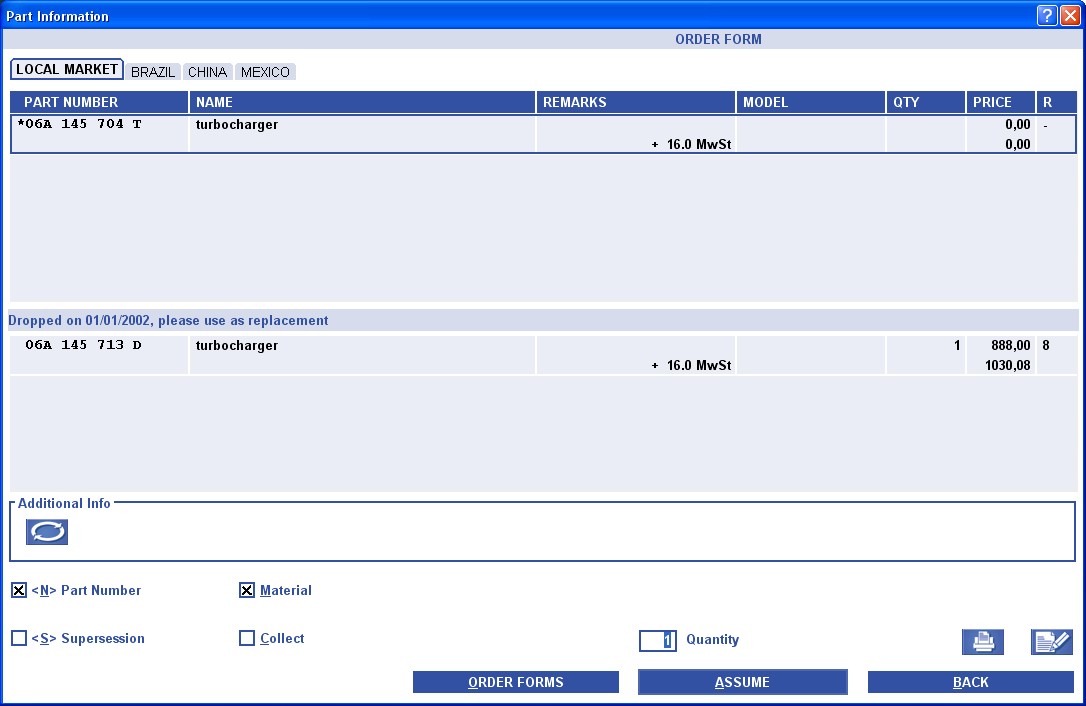The height and width of the screenshot is (706, 1086).
Task: Click the ASSUME button
Action: point(742,682)
